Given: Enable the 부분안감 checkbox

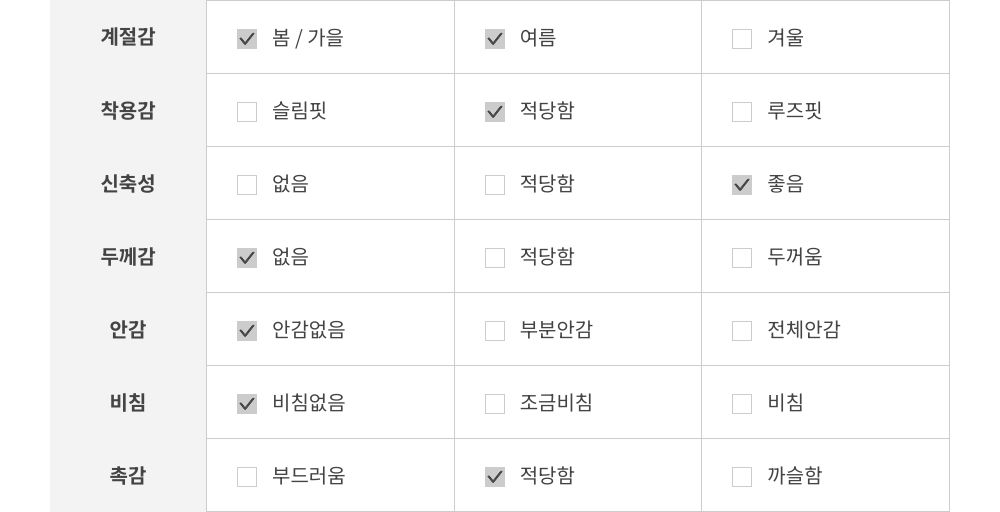Looking at the screenshot, I should click(495, 331).
